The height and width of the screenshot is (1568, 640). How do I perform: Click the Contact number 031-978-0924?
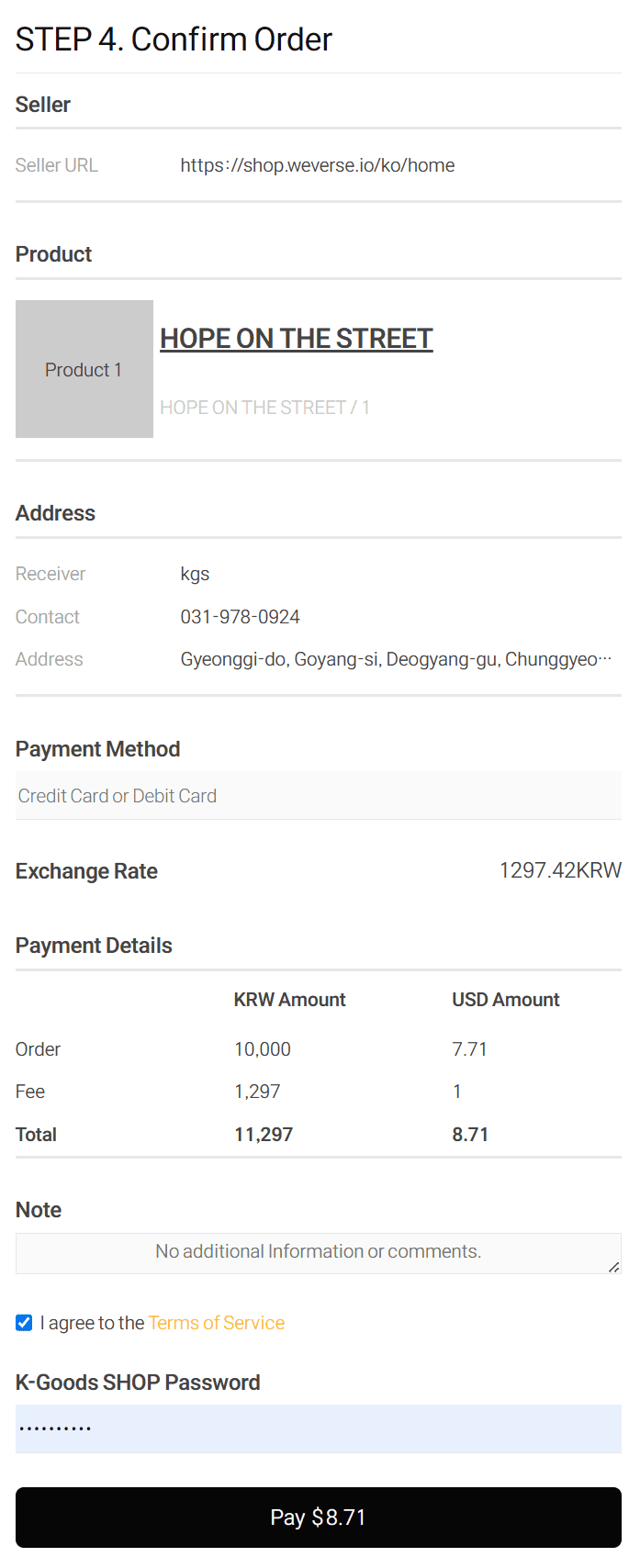click(241, 616)
